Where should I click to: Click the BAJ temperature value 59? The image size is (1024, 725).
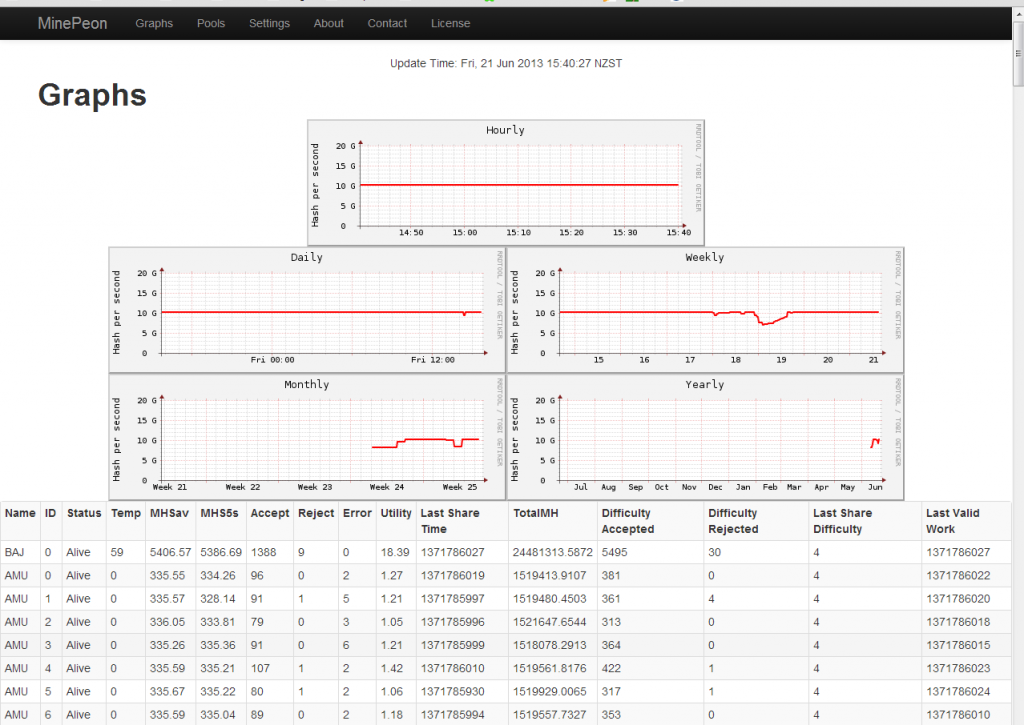pyautogui.click(x=117, y=553)
